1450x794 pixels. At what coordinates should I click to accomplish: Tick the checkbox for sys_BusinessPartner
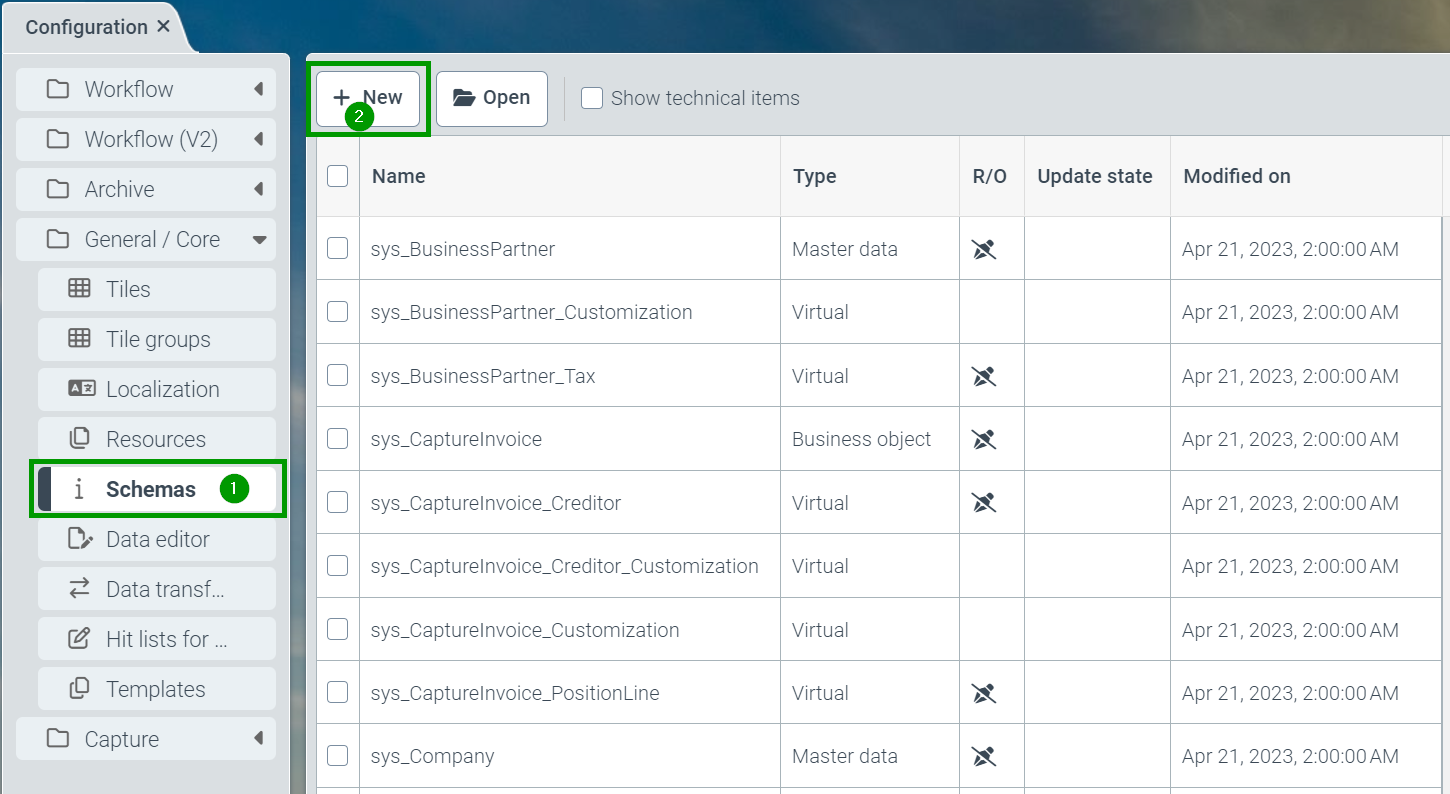pyautogui.click(x=338, y=248)
